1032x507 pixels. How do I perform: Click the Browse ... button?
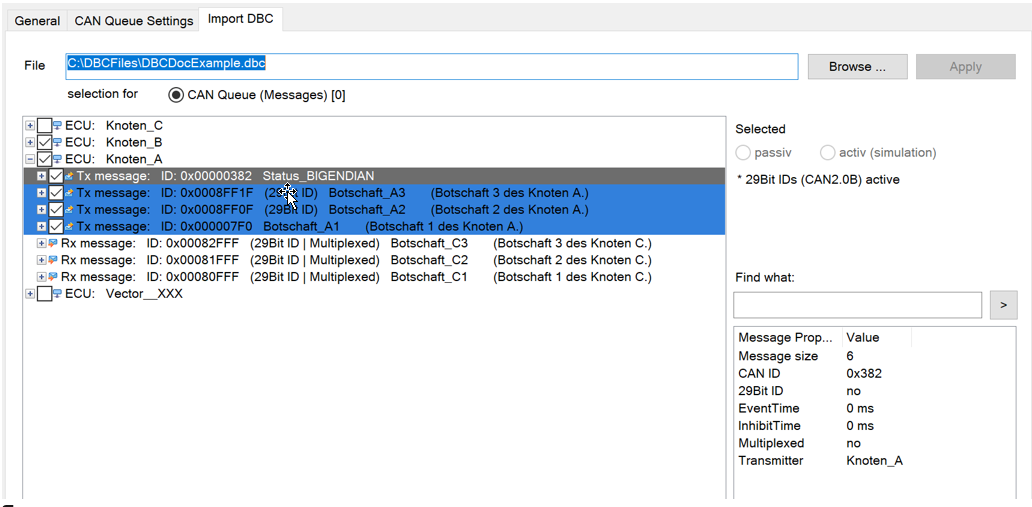(858, 67)
